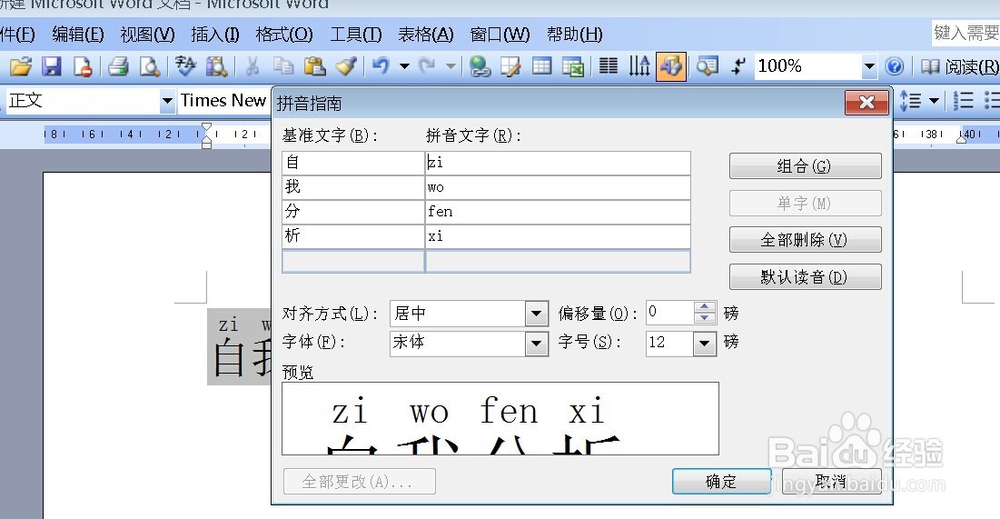This screenshot has height=519, width=1000.
Task: Click the Text Direction icon
Action: [x=639, y=66]
